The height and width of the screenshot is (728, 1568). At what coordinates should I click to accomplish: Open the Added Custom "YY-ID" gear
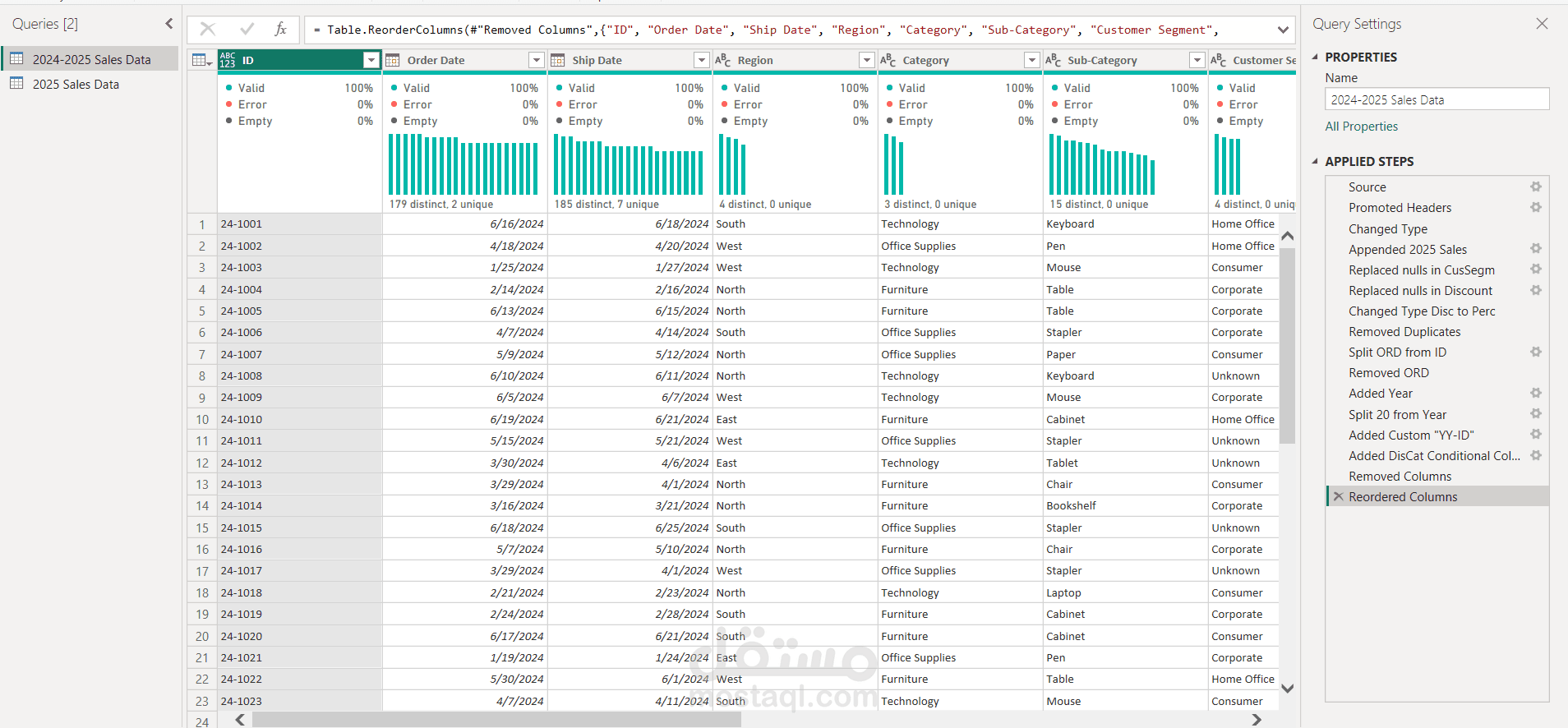[1535, 434]
